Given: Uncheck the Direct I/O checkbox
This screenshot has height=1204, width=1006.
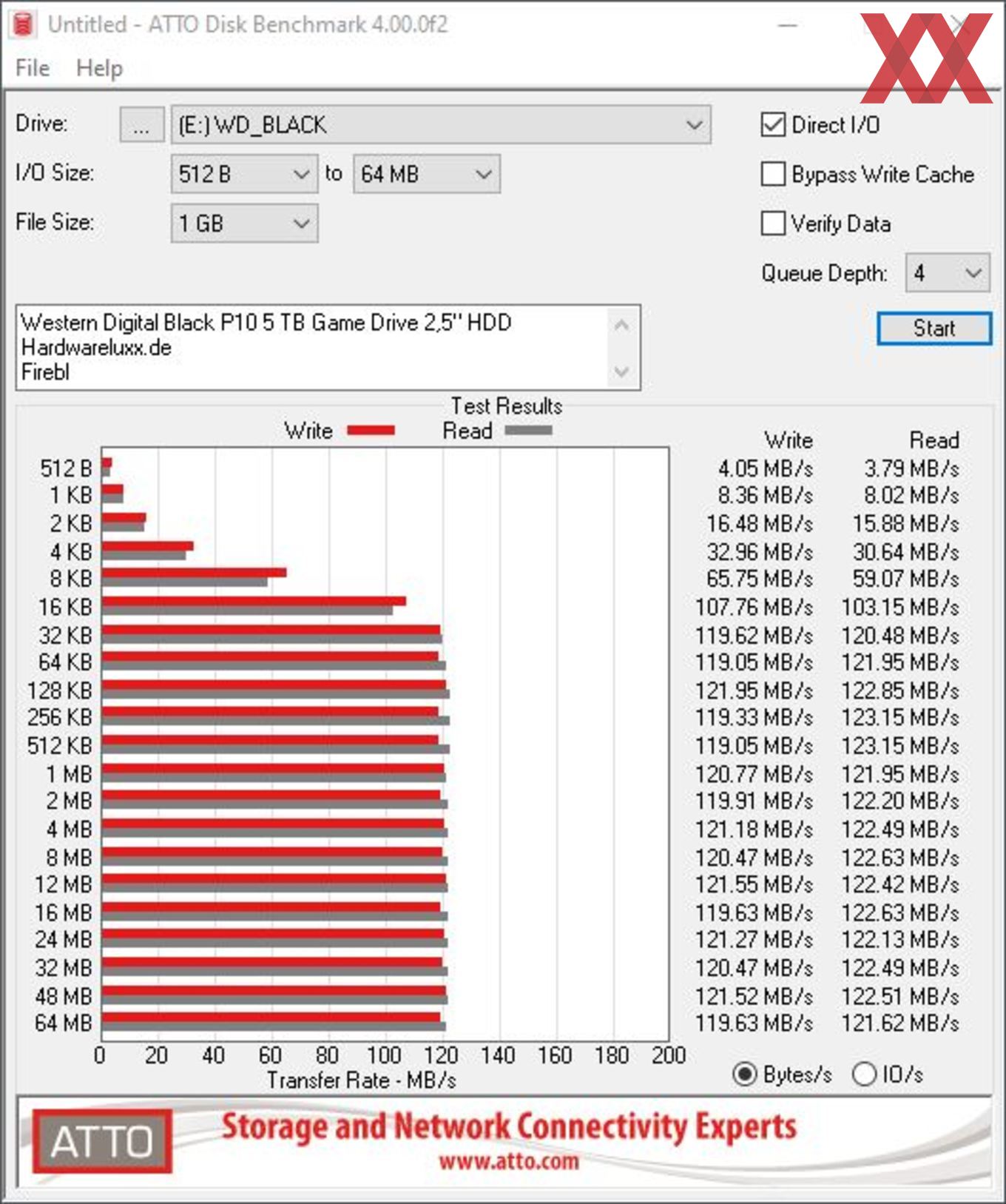Looking at the screenshot, I should pos(773,124).
